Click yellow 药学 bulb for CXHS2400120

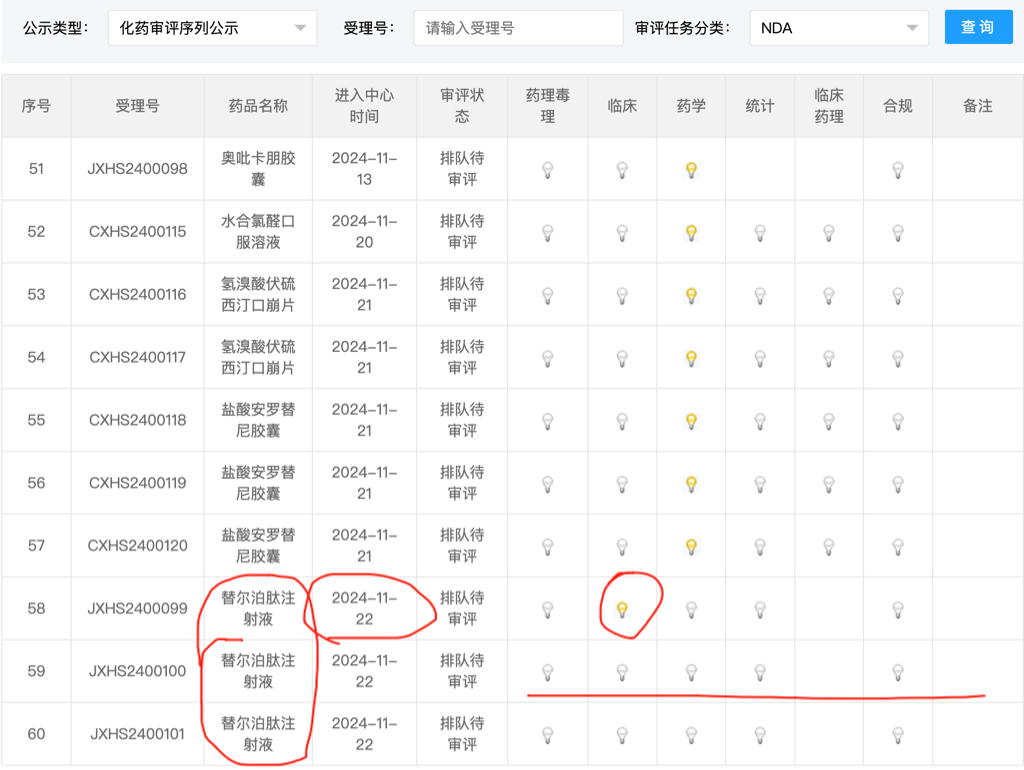click(691, 547)
